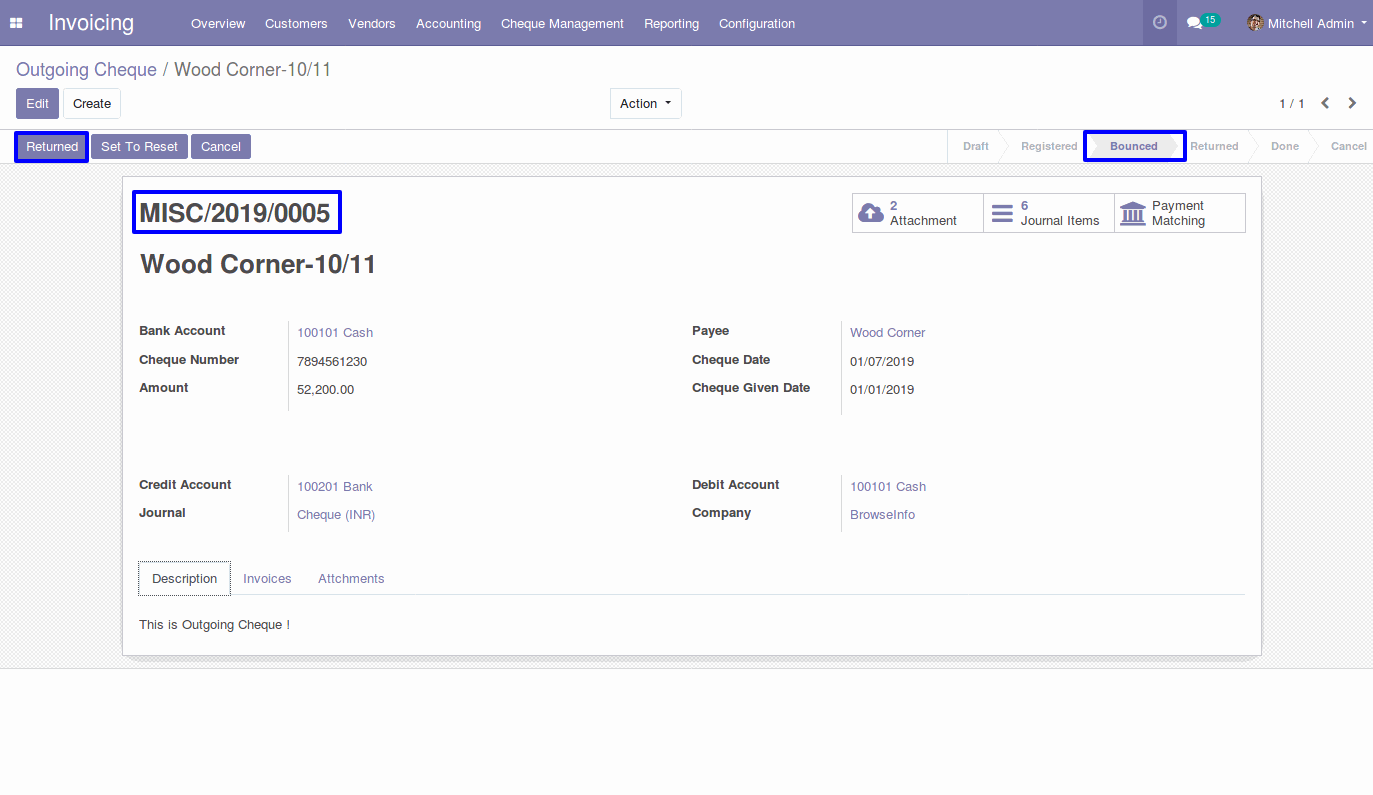The width and height of the screenshot is (1373, 795).
Task: Click the Set To Reset button
Action: pyautogui.click(x=139, y=147)
